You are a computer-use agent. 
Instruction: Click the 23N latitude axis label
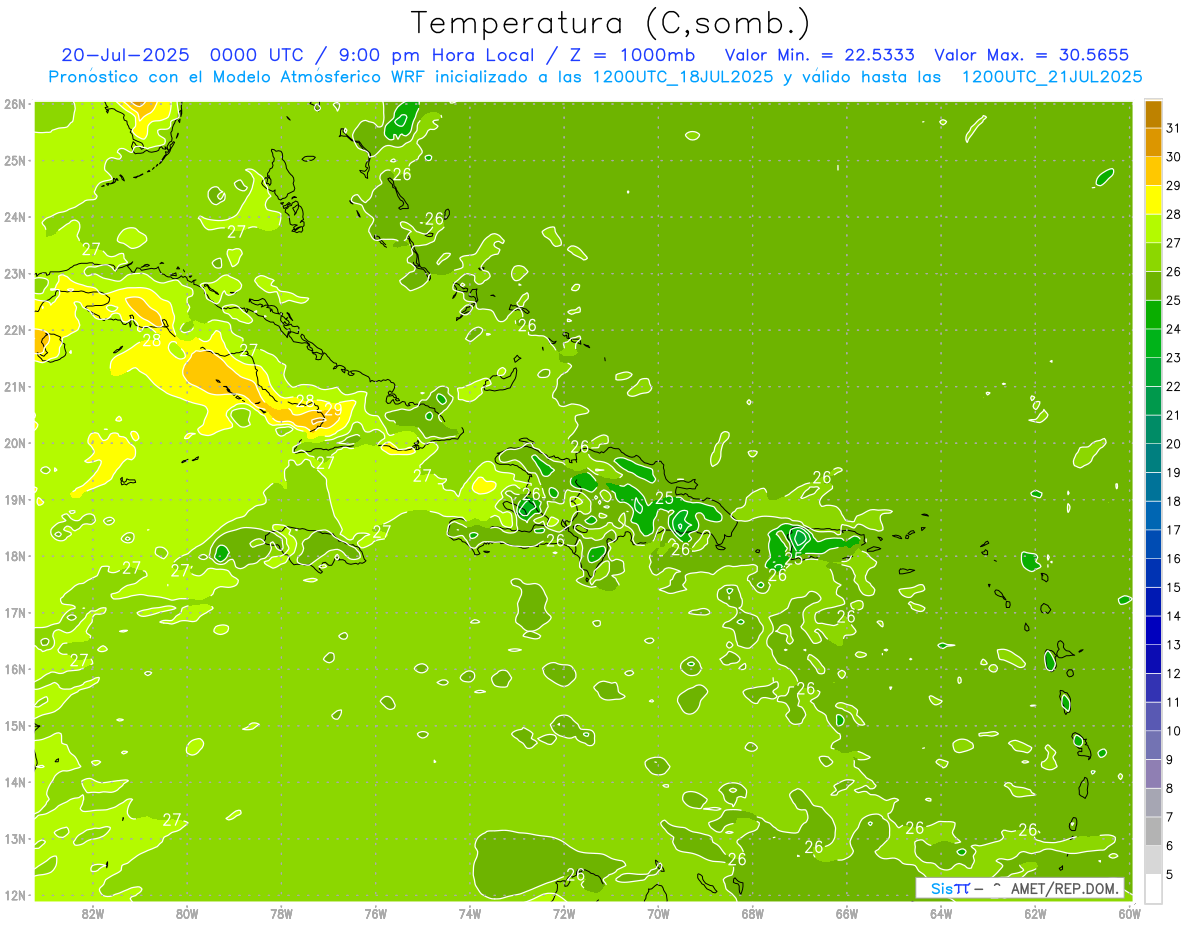point(15,273)
